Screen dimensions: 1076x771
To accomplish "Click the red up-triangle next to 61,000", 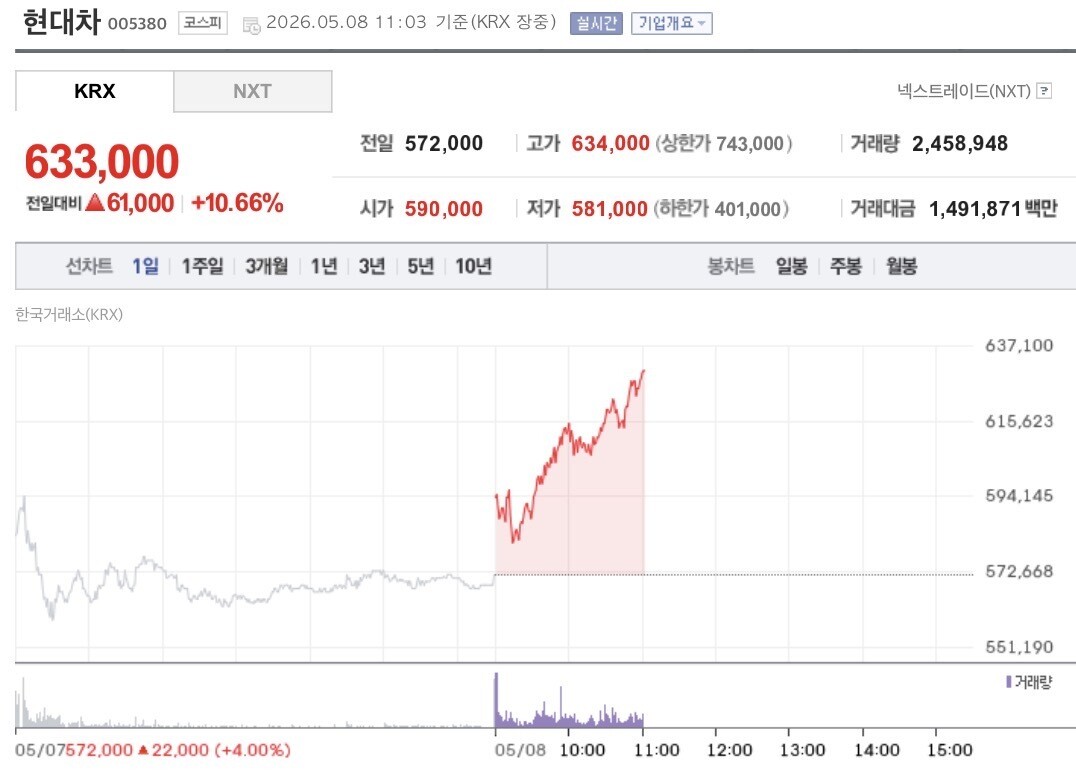I will pyautogui.click(x=95, y=202).
